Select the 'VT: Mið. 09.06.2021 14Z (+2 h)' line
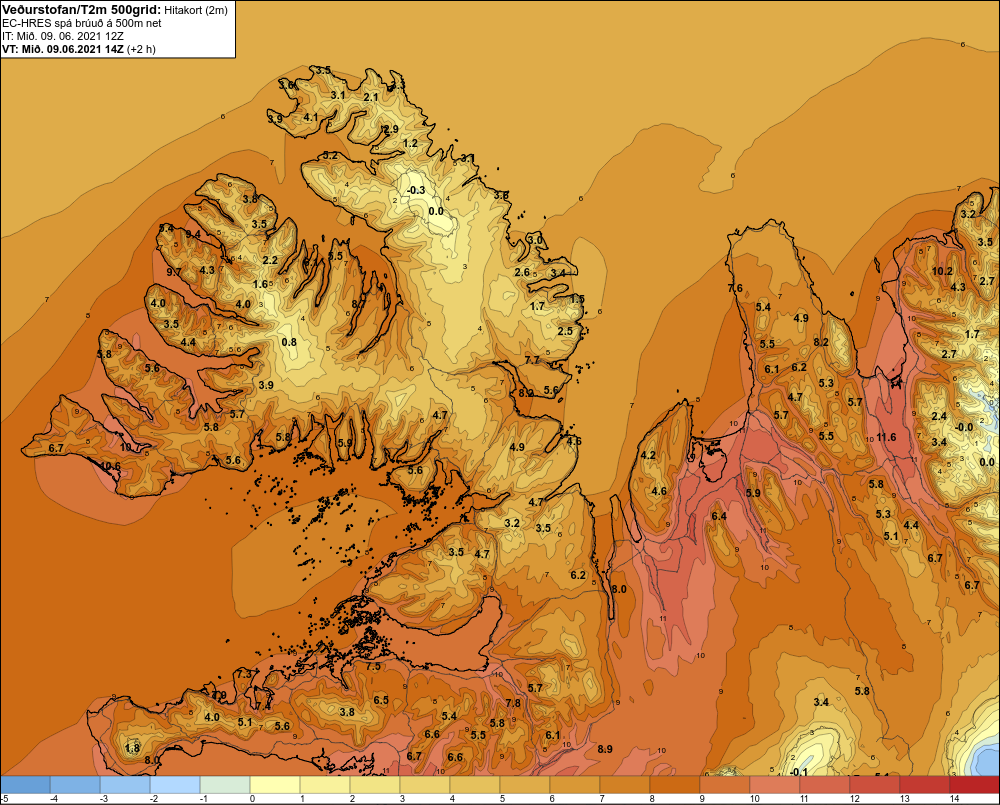 pyautogui.click(x=78, y=48)
